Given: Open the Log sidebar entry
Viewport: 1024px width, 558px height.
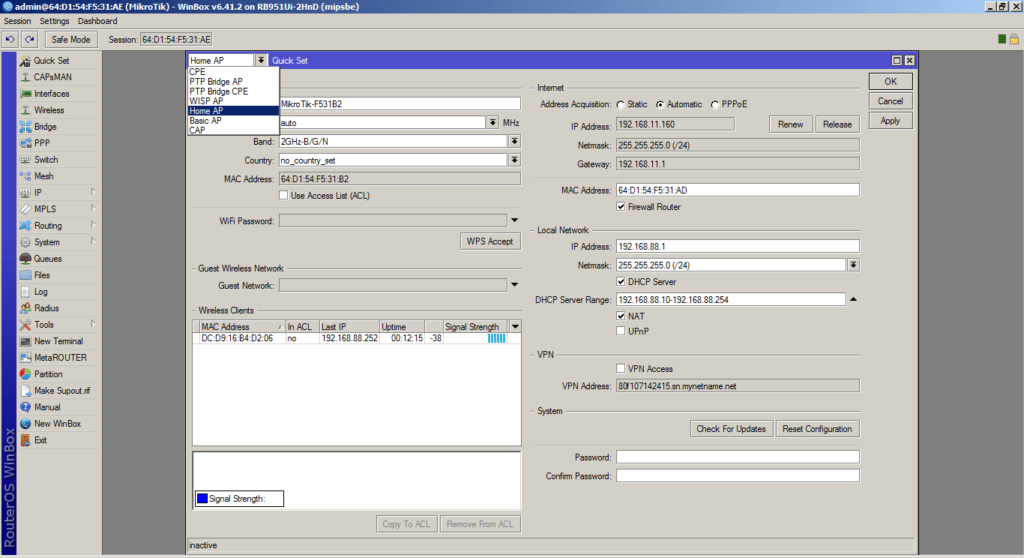Looking at the screenshot, I should 26,291.
